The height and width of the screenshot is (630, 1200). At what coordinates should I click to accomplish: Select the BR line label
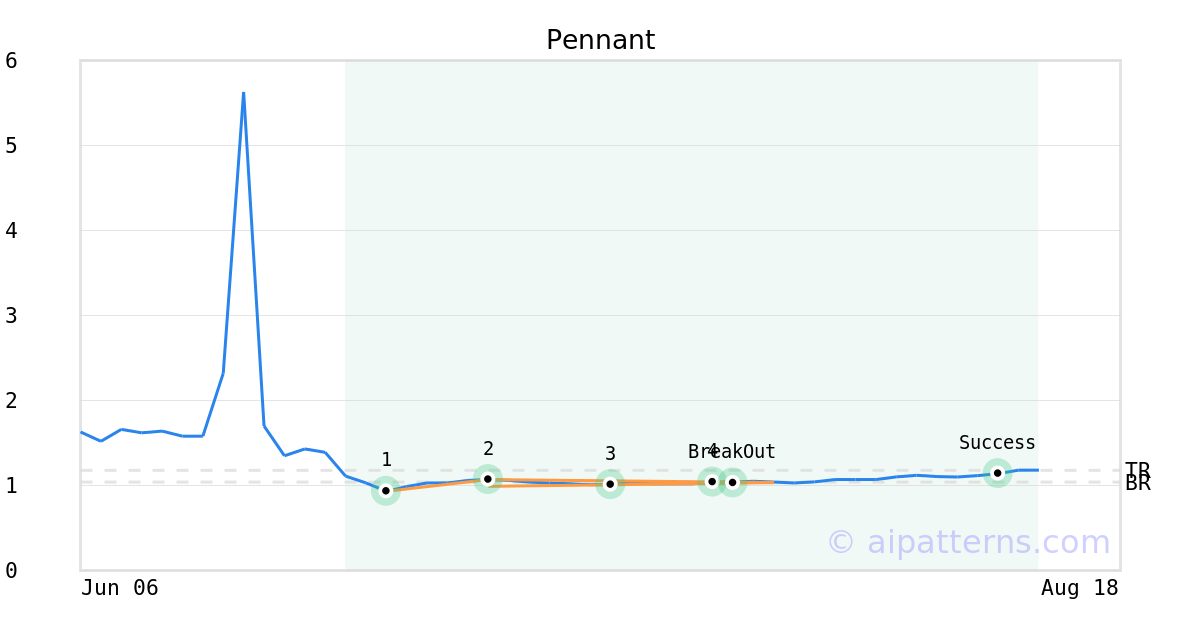click(x=1137, y=484)
